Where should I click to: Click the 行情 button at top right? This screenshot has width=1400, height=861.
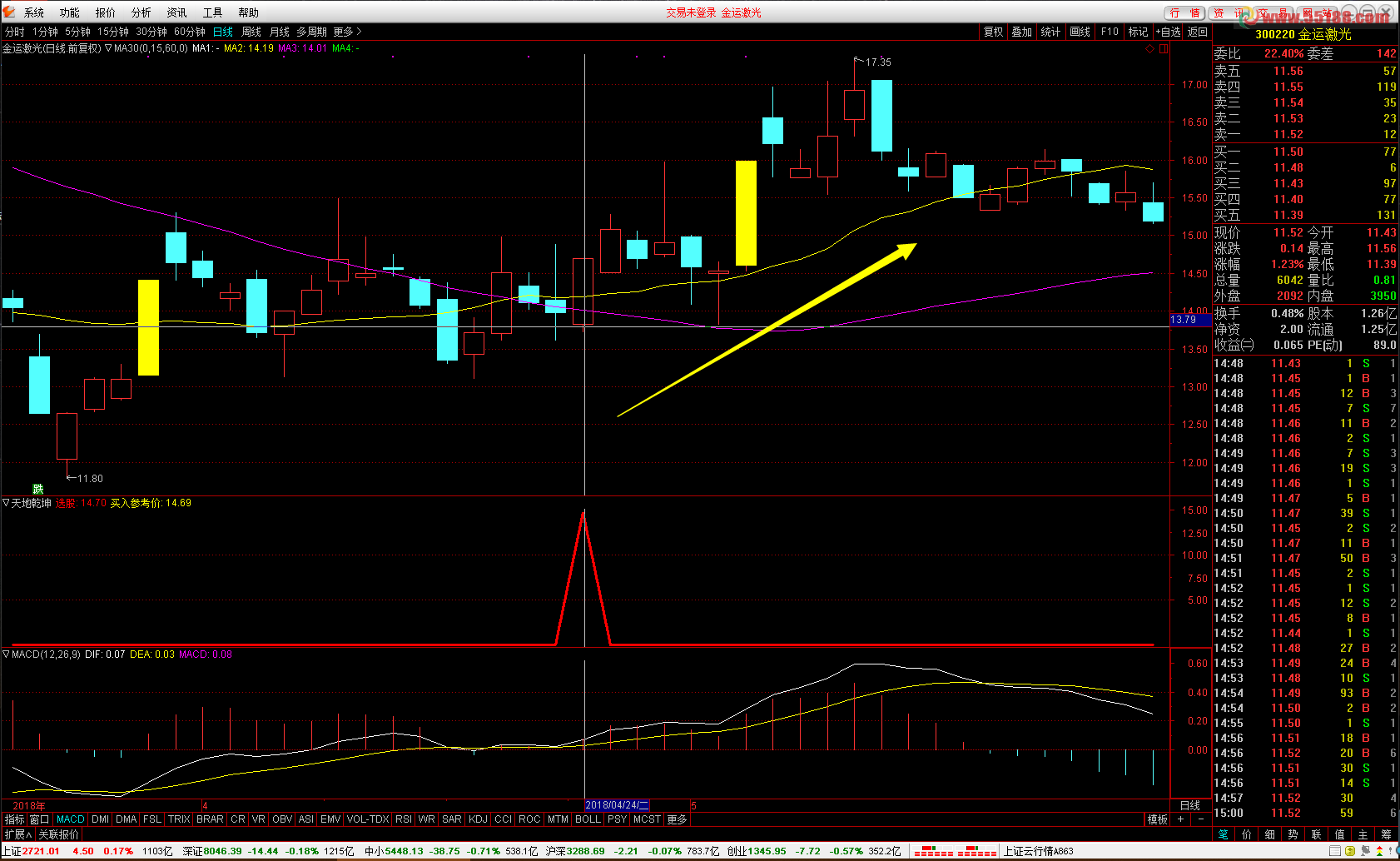[1184, 12]
